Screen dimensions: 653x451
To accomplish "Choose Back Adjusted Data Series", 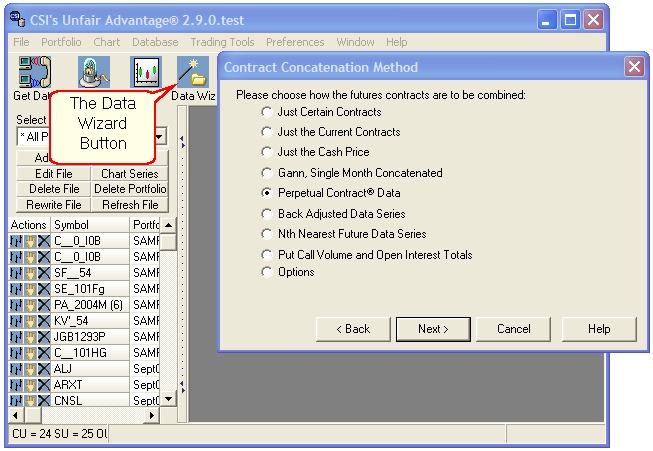I will (267, 214).
